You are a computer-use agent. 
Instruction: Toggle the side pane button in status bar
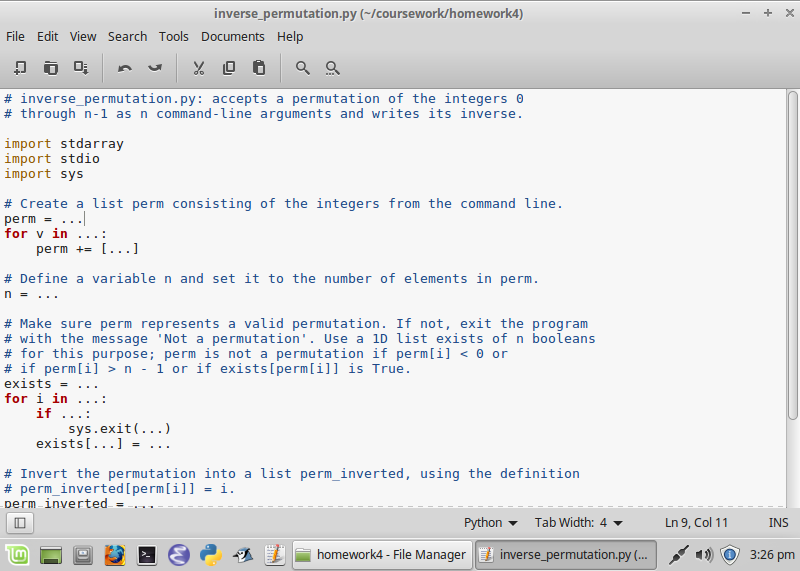tap(20, 523)
